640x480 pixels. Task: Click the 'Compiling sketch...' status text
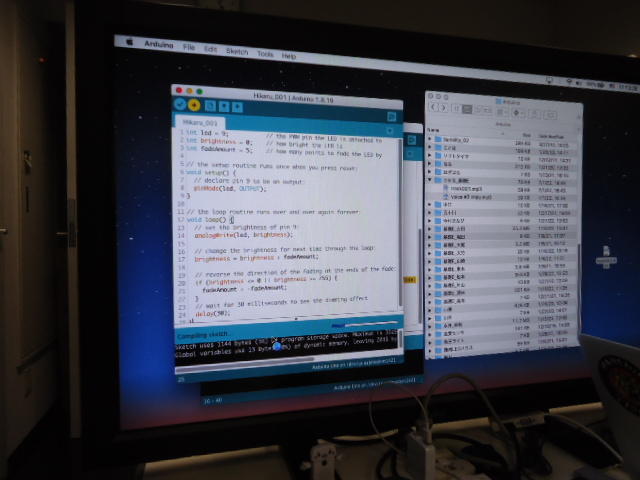coord(203,335)
